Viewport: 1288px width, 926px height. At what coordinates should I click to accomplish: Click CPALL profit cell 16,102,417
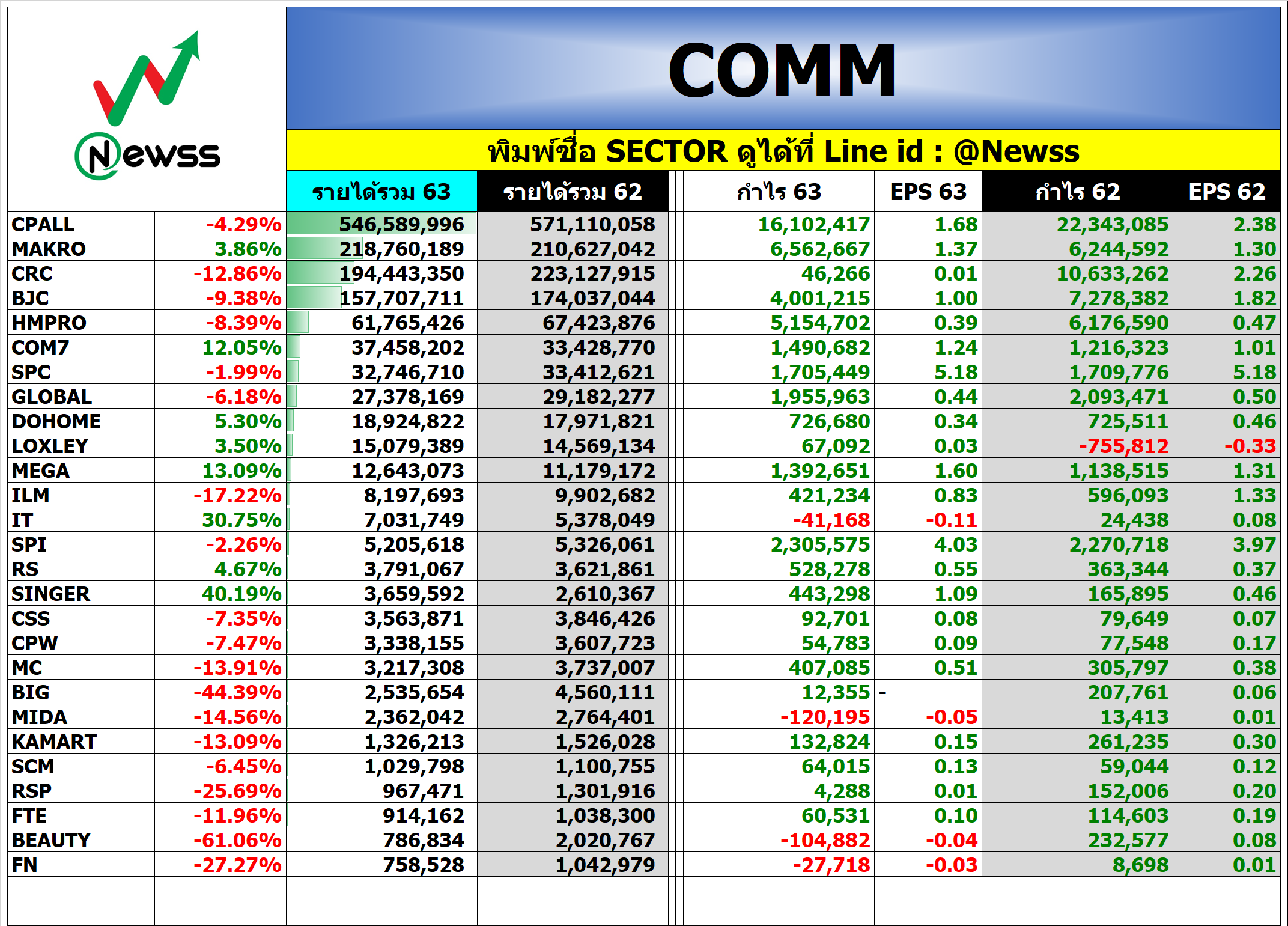pyautogui.click(x=779, y=224)
